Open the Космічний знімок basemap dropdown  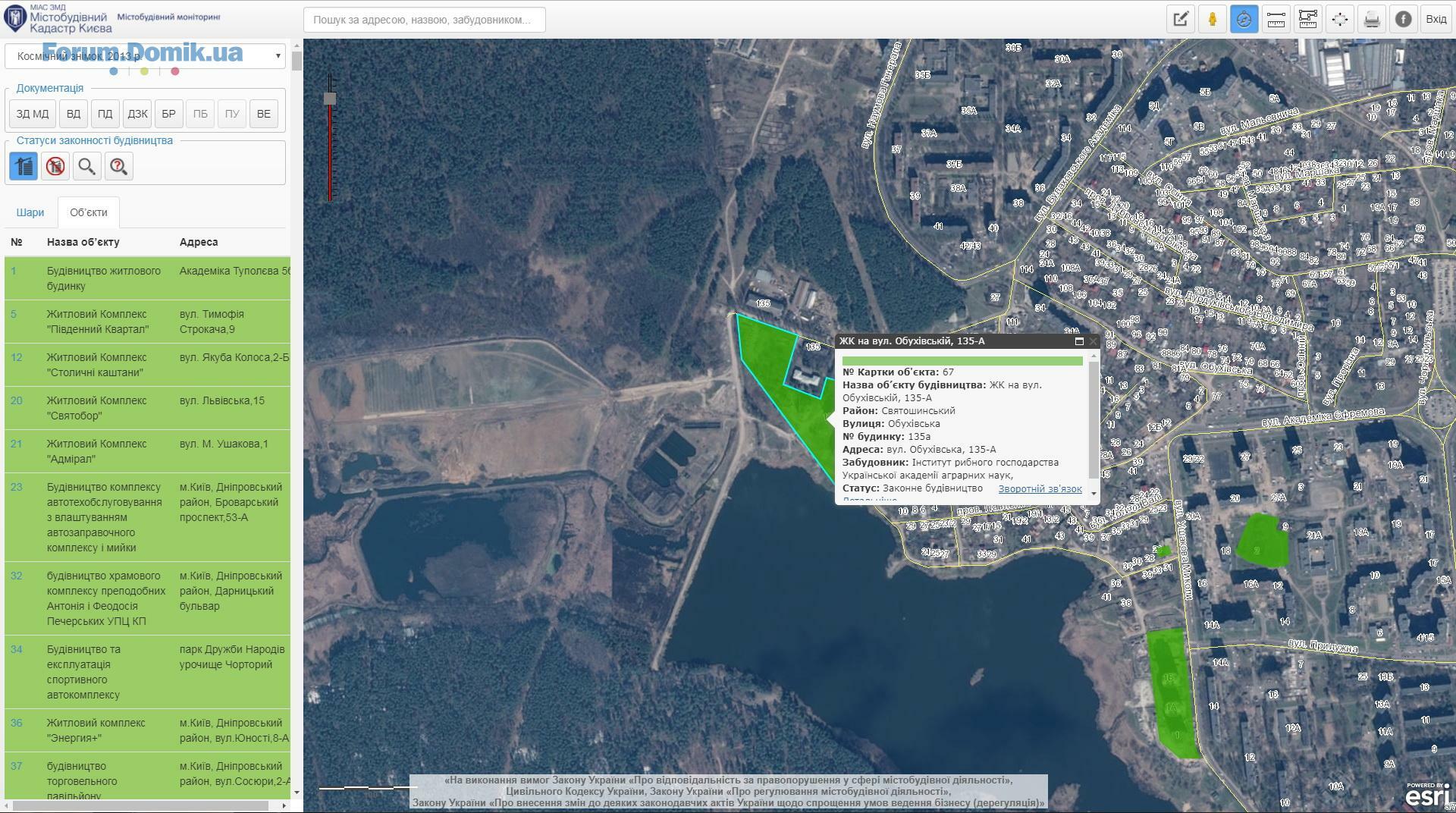(145, 55)
